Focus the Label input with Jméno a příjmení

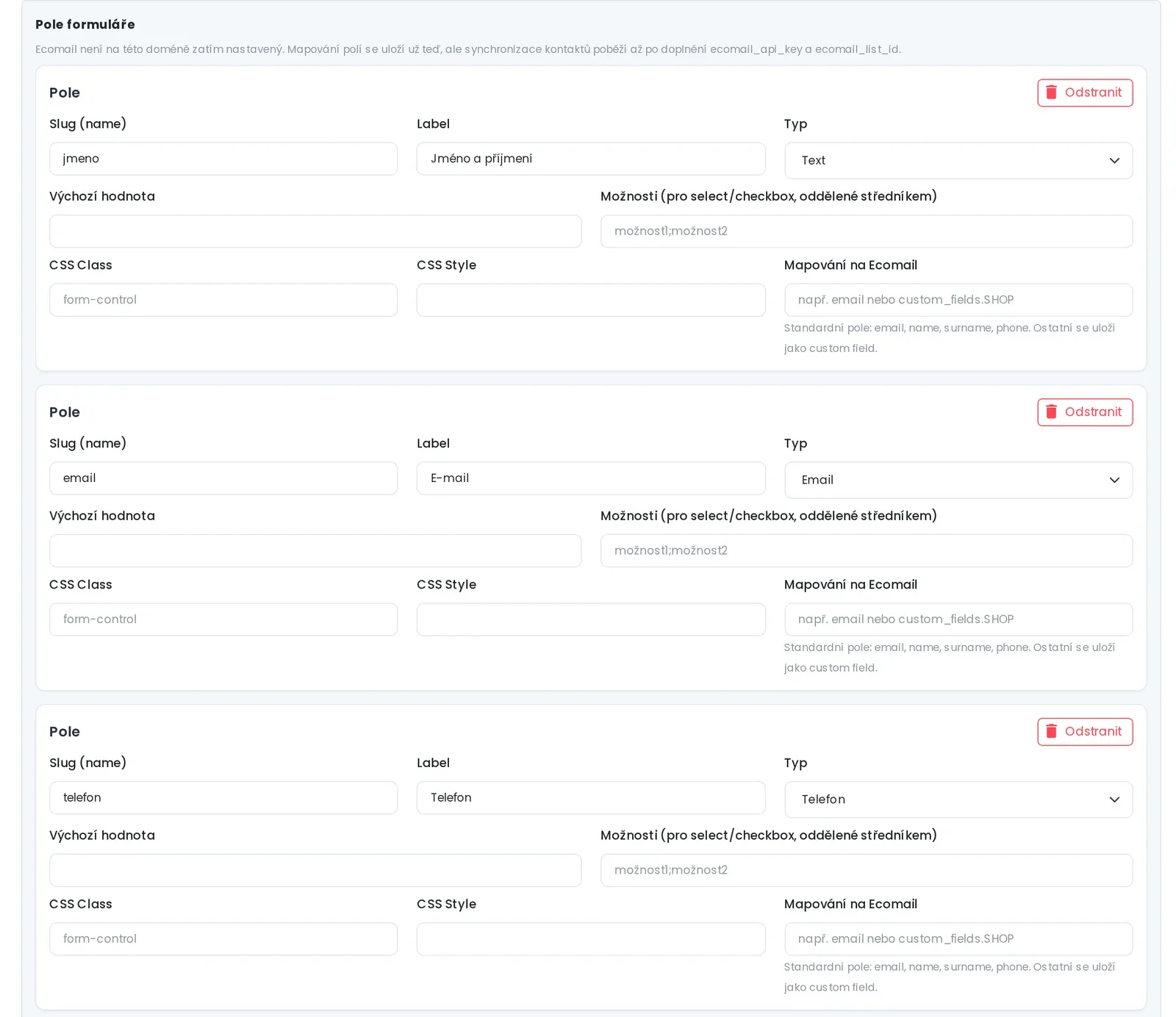click(591, 159)
